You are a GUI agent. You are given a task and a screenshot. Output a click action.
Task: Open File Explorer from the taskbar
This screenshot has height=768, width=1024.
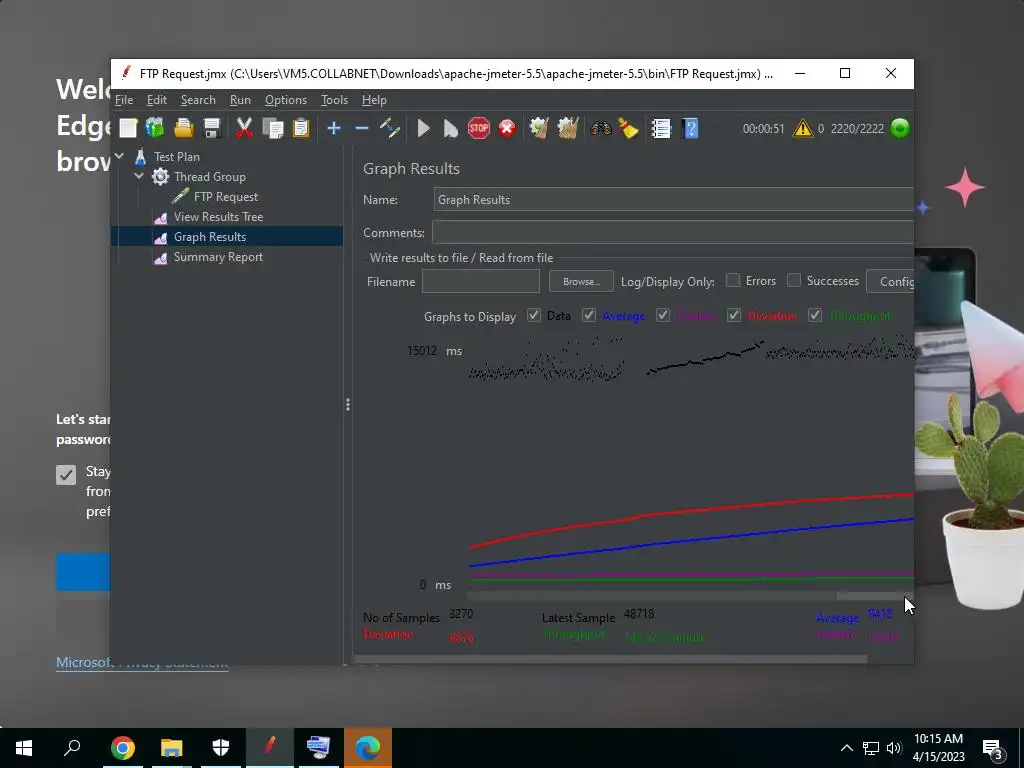(172, 748)
